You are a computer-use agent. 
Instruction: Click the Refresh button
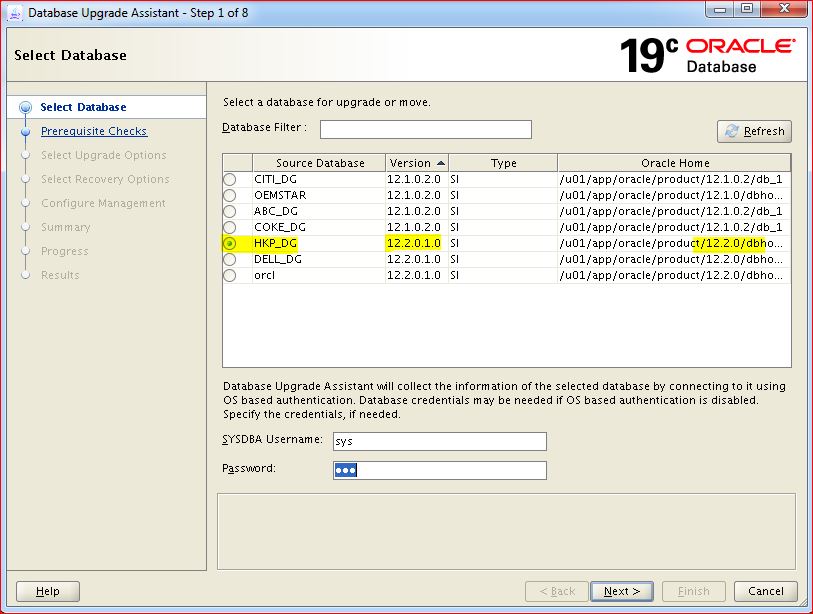pyautogui.click(x=754, y=131)
